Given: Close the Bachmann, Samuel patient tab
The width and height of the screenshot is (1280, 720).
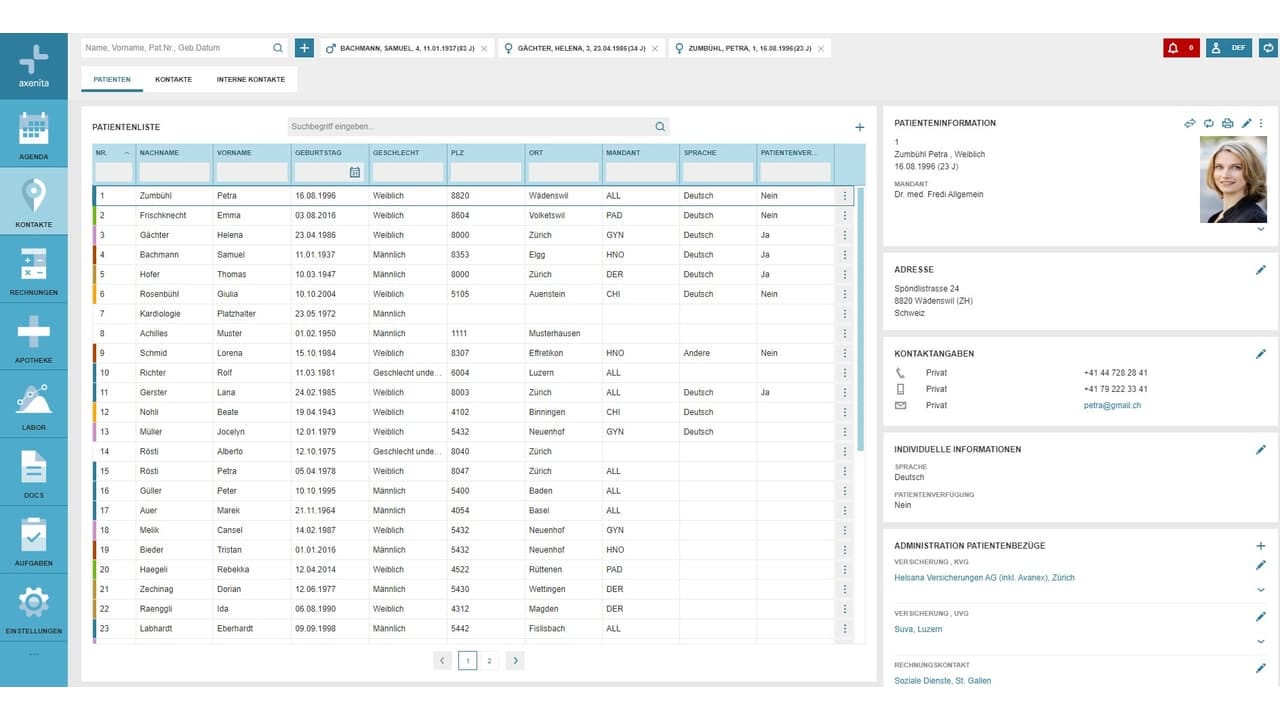Looking at the screenshot, I should [484, 48].
